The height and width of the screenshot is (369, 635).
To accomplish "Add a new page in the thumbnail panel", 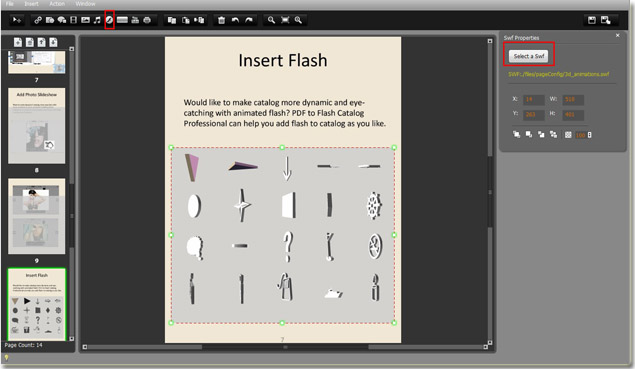I will (x=18, y=42).
